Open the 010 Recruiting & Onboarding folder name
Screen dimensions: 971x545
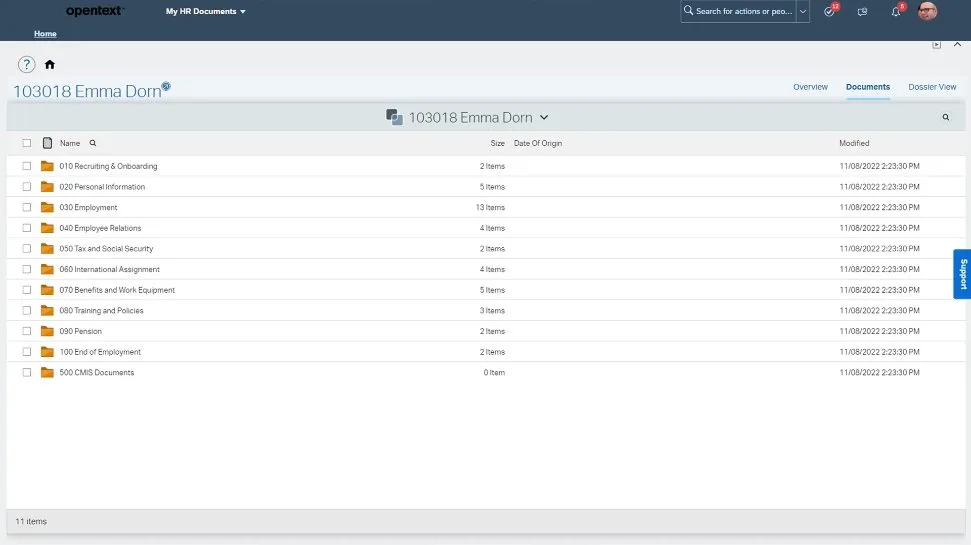tap(108, 166)
